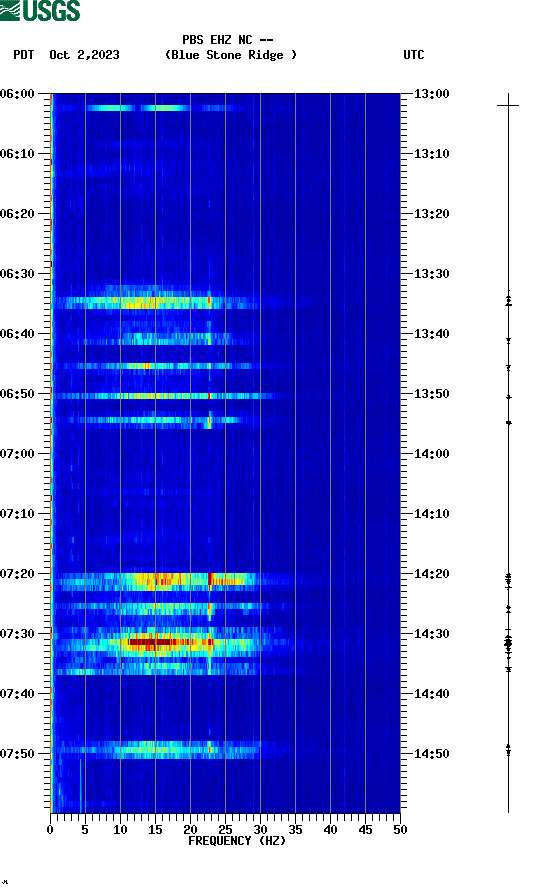Click the 07:10 PDT time label

pos(17,513)
